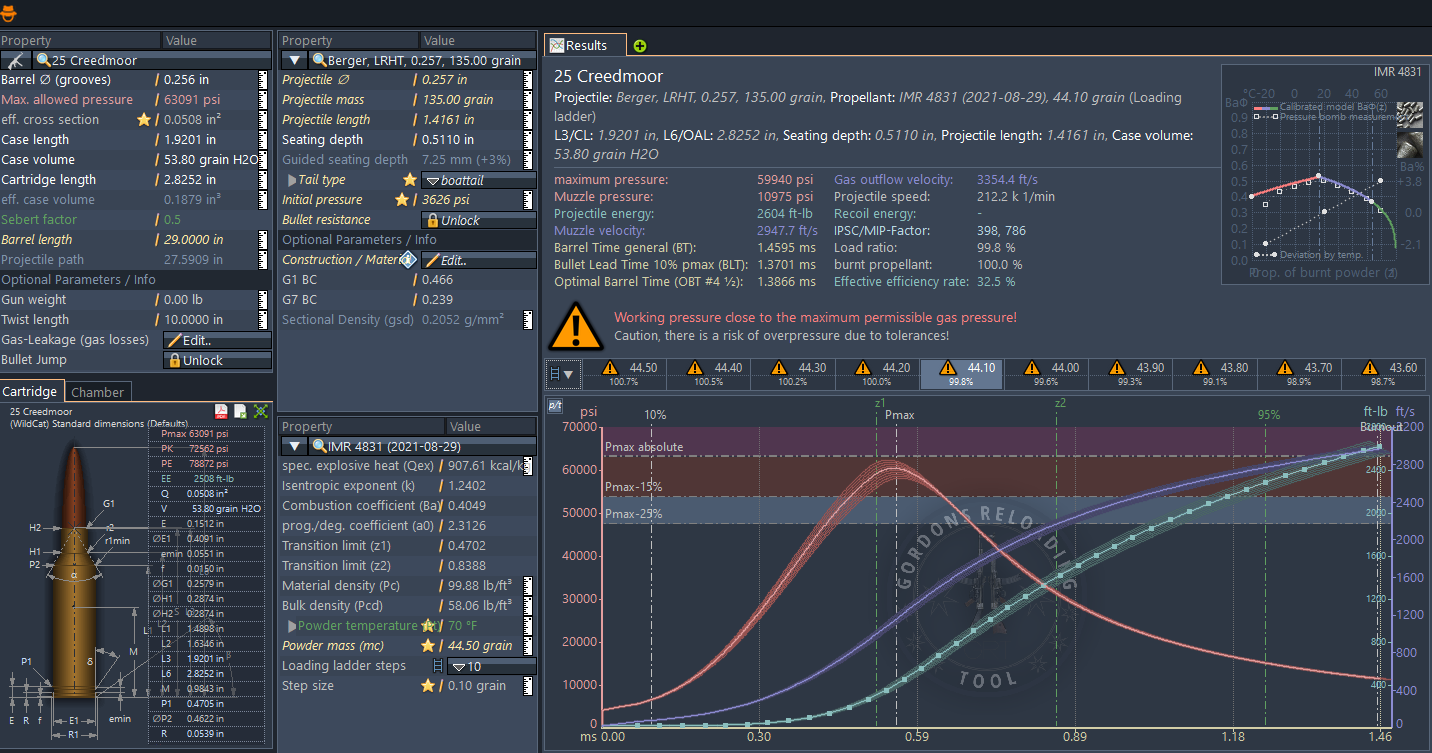Viewport: 1432px width, 753px height.
Task: Select the 43.80 grain ladder step
Action: click(1215, 374)
